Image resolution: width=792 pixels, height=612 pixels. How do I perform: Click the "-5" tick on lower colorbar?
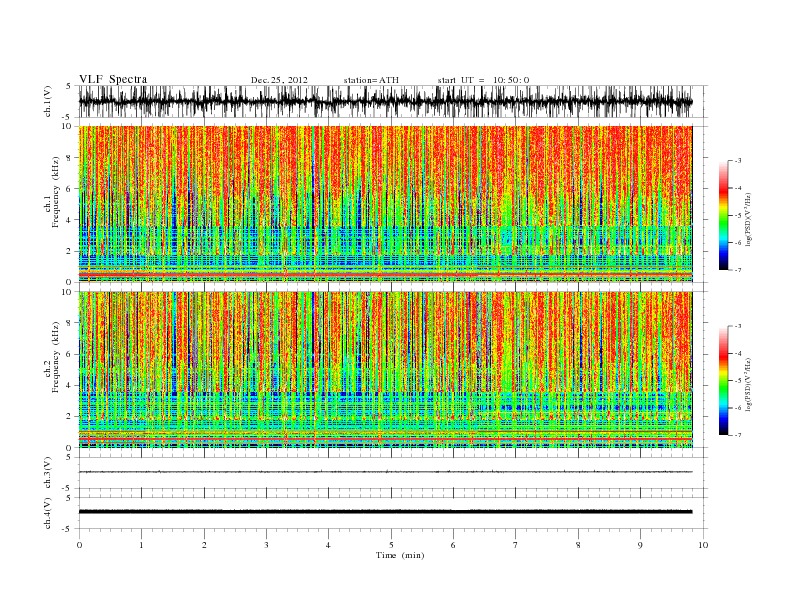[x=737, y=380]
